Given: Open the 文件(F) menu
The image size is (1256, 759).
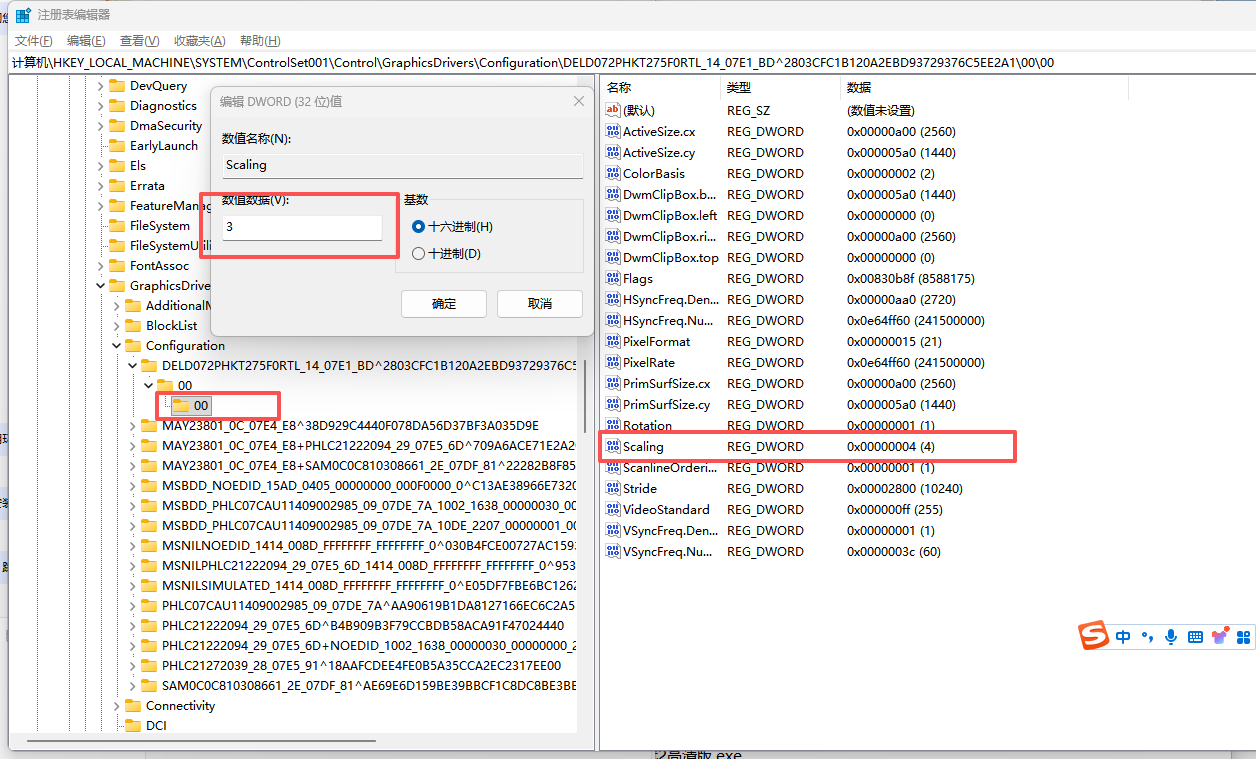Looking at the screenshot, I should coord(33,41).
